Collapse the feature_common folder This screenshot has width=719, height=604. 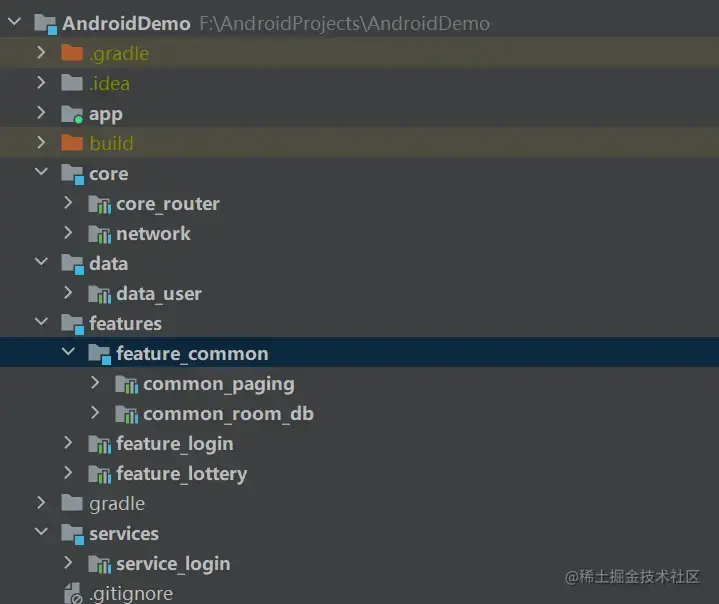tap(68, 352)
